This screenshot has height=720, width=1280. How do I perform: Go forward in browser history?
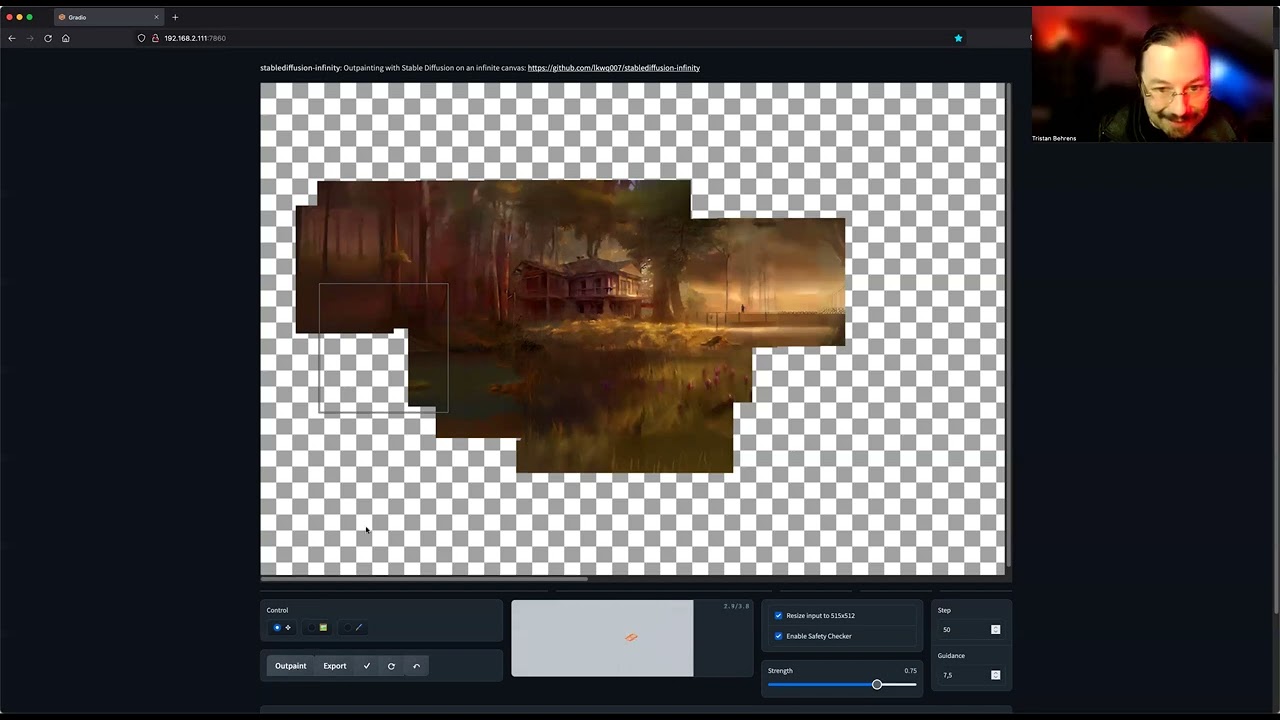(x=30, y=38)
